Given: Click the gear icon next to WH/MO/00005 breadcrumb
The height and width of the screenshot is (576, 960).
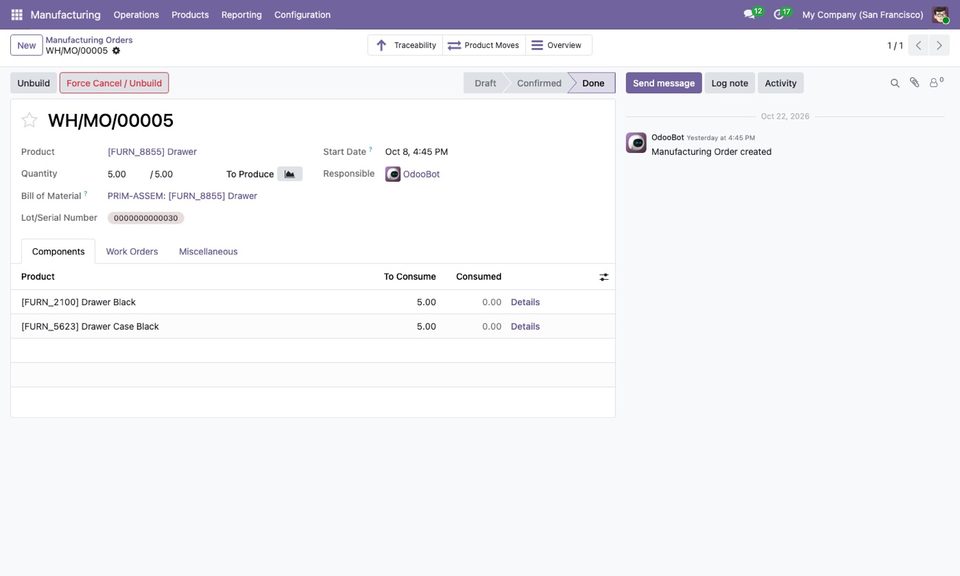Looking at the screenshot, I should click(116, 51).
